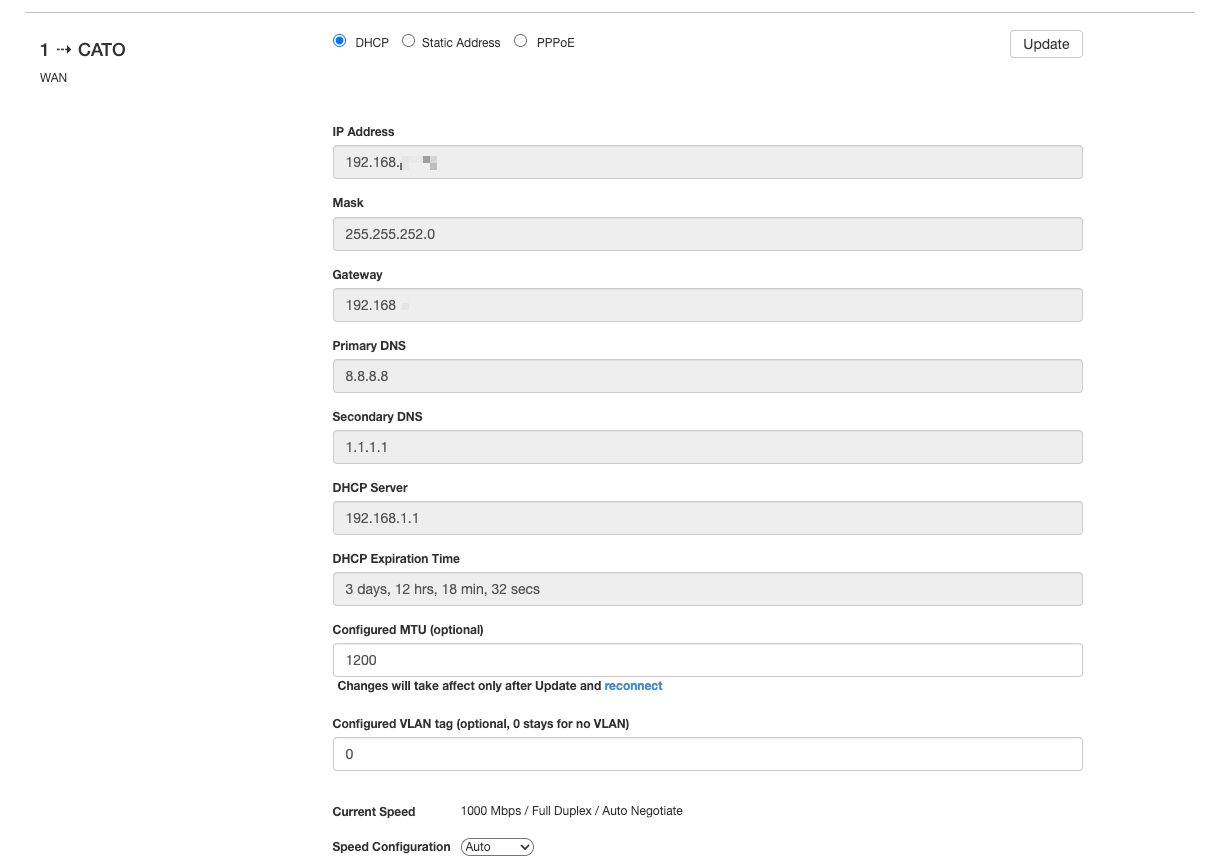The height and width of the screenshot is (866, 1225).
Task: Focus the Configured VLAN tag field
Action: pos(707,754)
